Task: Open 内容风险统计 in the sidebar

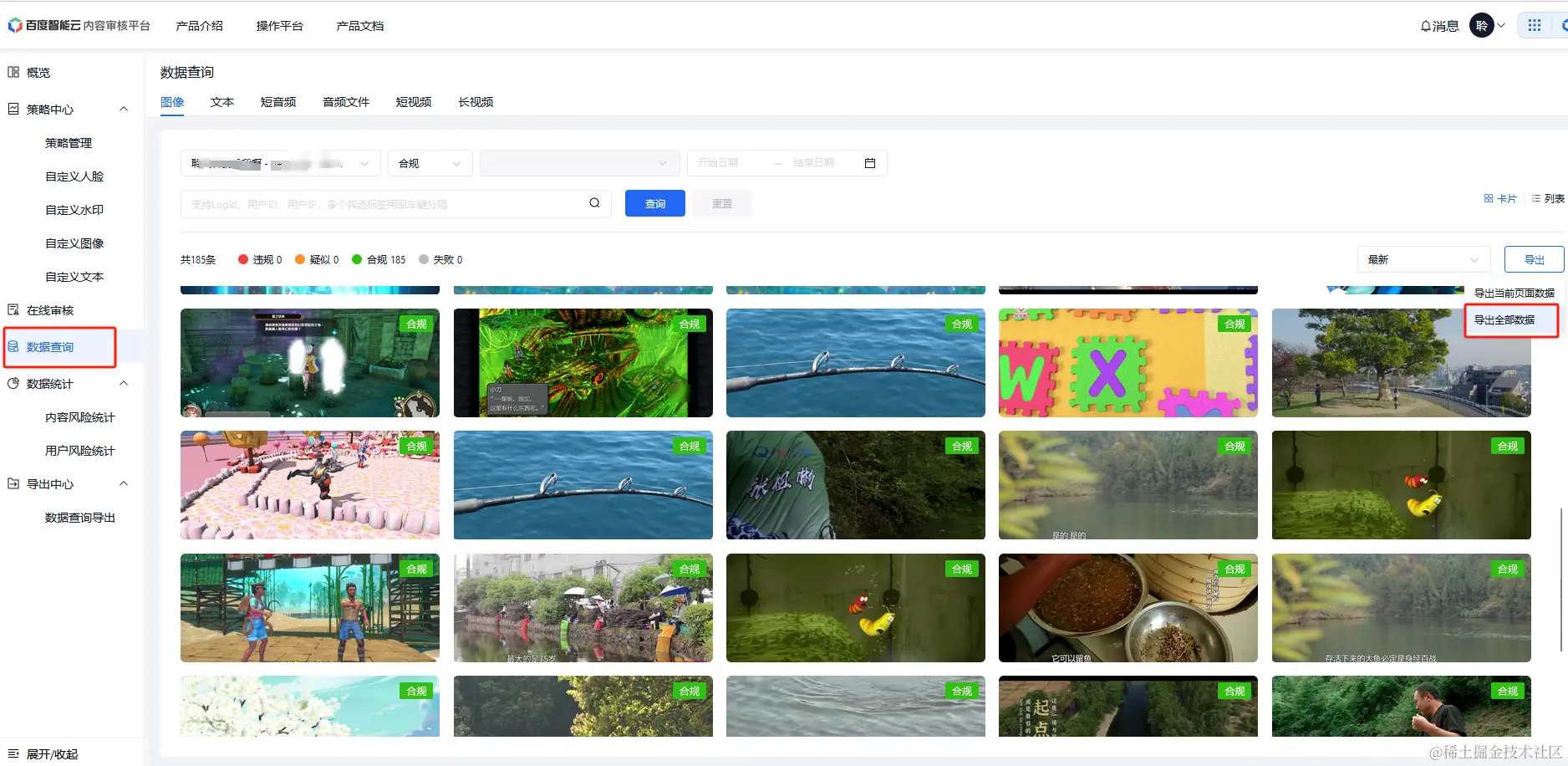Action: (80, 417)
